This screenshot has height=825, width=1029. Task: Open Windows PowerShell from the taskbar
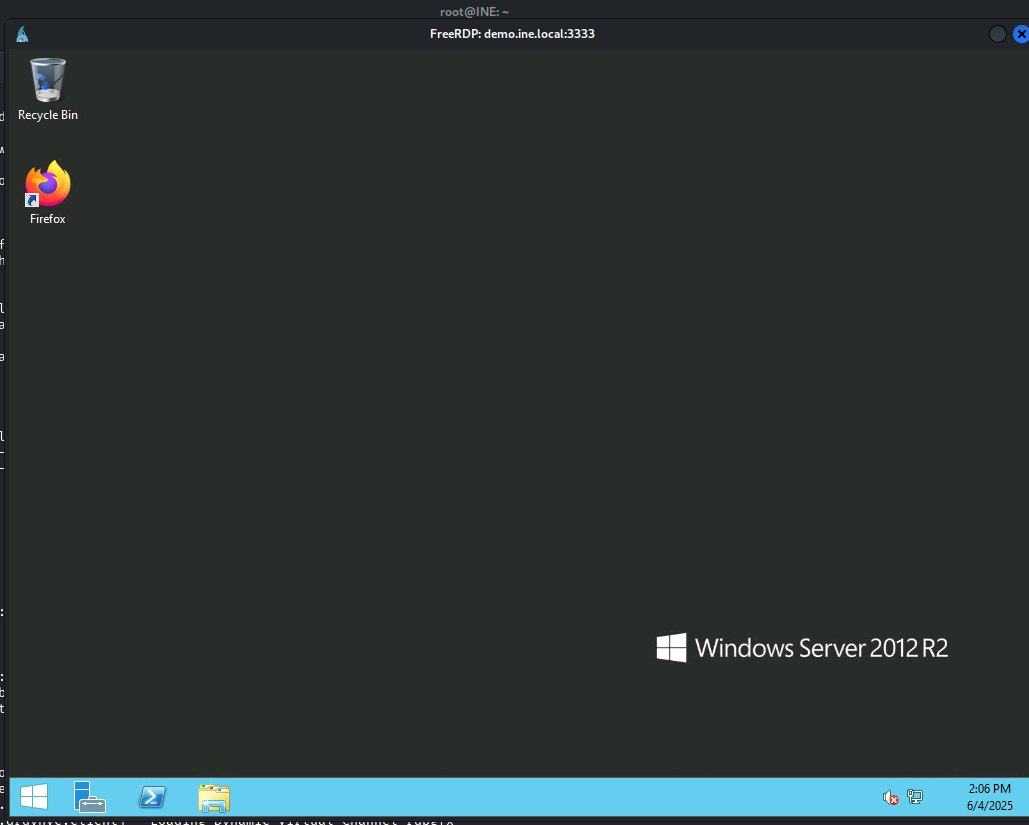[x=152, y=797]
